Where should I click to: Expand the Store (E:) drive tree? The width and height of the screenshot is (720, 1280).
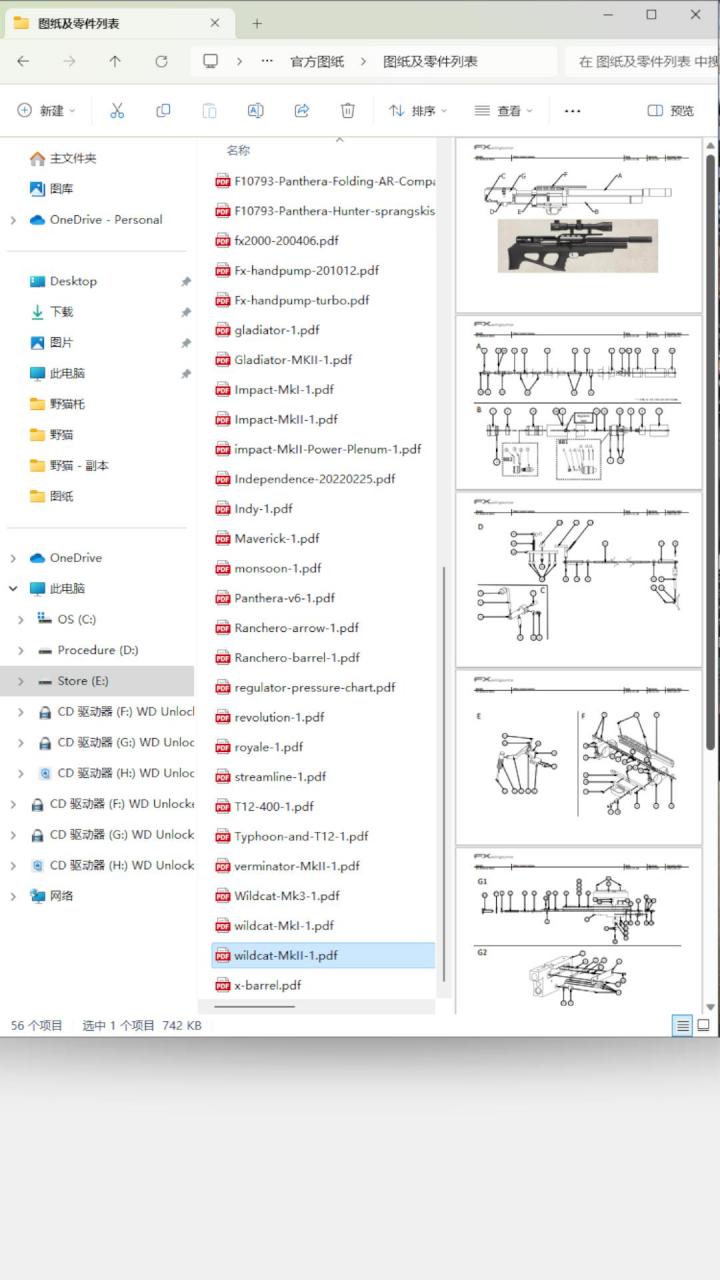[20, 681]
